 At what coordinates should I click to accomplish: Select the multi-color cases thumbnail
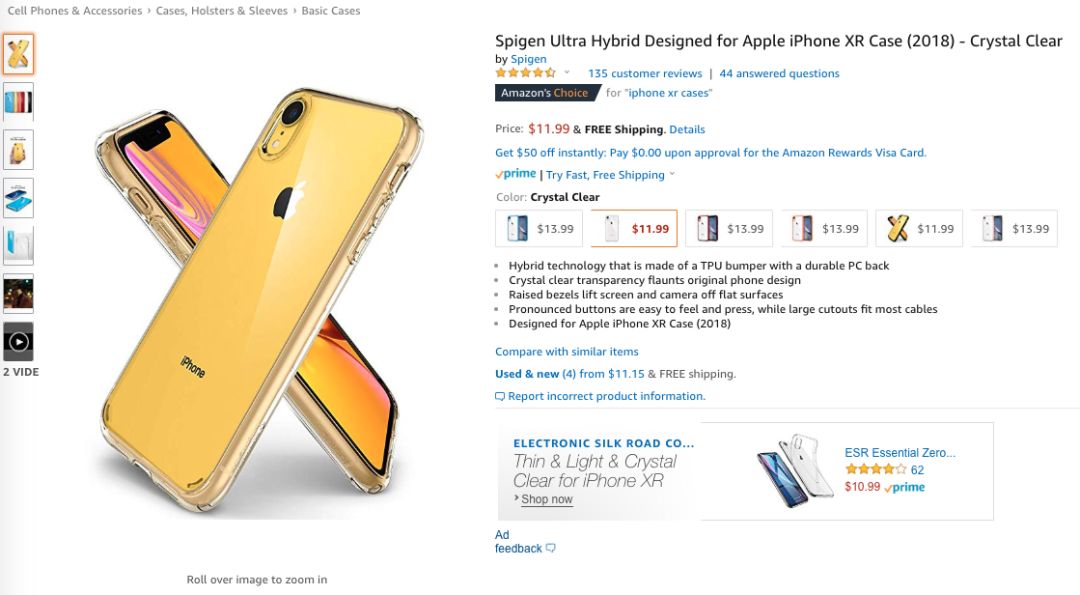[19, 102]
